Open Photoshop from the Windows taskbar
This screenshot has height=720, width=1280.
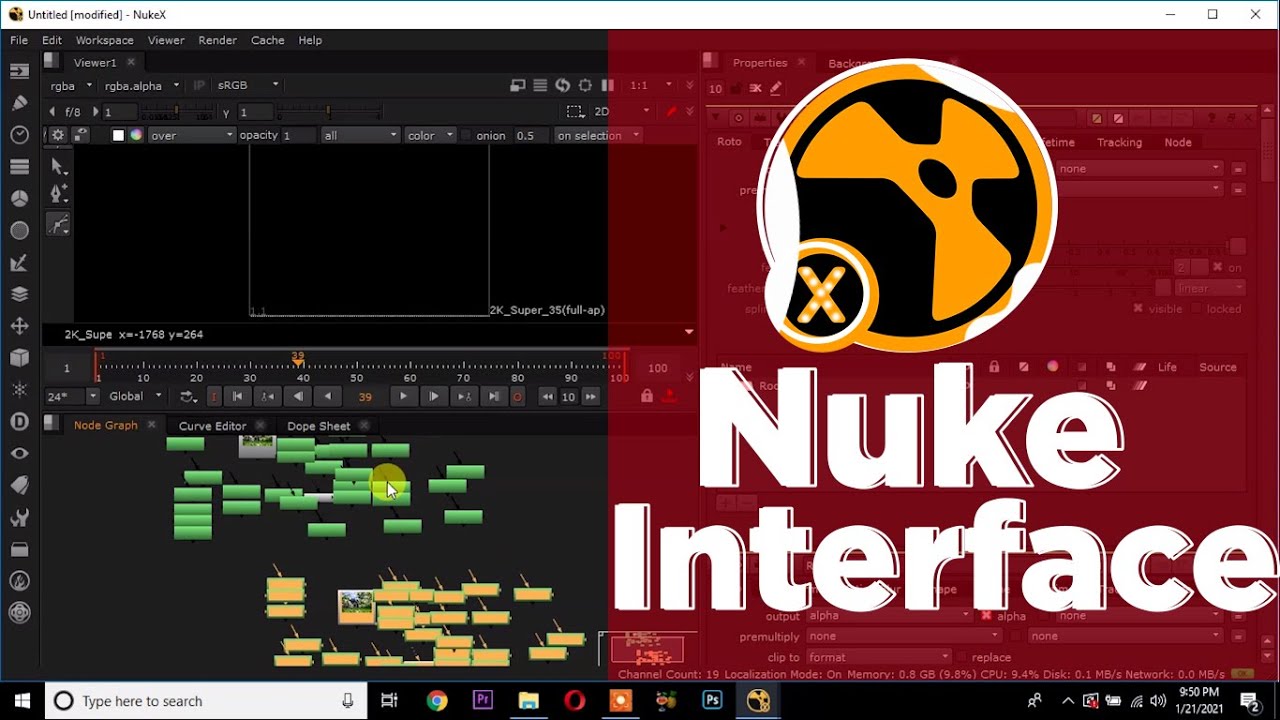tap(712, 701)
